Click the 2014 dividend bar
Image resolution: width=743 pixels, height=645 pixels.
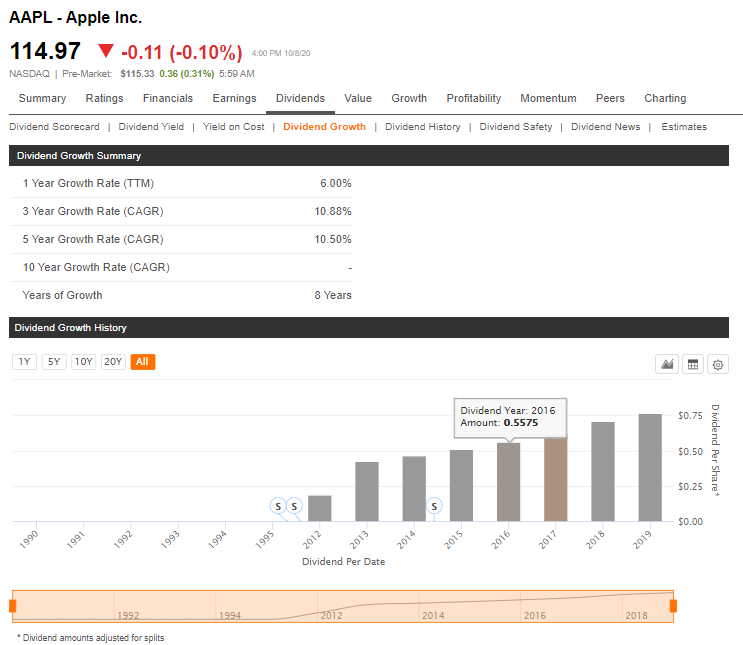[414, 489]
